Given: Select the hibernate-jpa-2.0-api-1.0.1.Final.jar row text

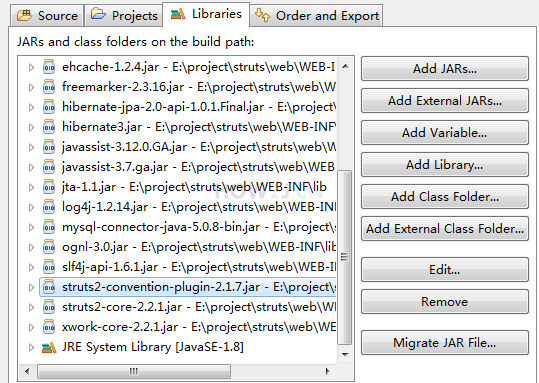Looking at the screenshot, I should [x=199, y=107].
